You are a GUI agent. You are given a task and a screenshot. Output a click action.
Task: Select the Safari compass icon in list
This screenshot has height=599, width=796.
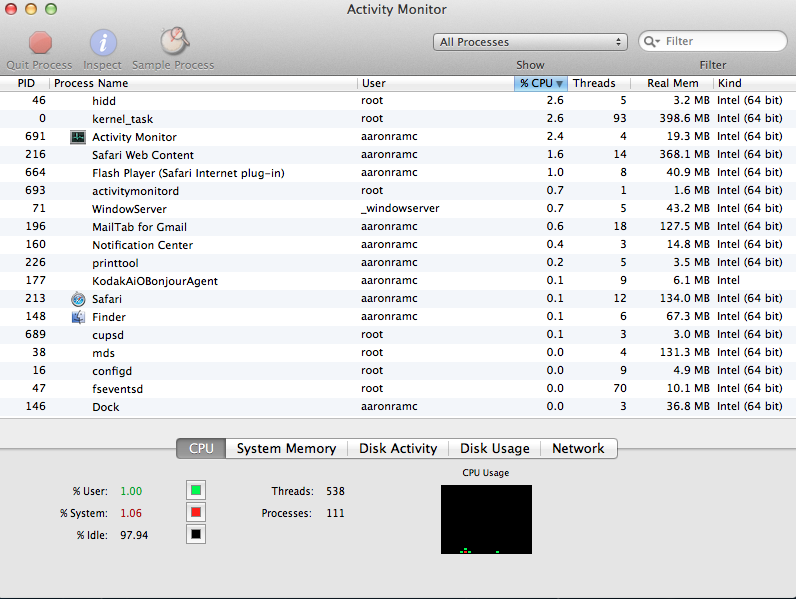pyautogui.click(x=78, y=299)
